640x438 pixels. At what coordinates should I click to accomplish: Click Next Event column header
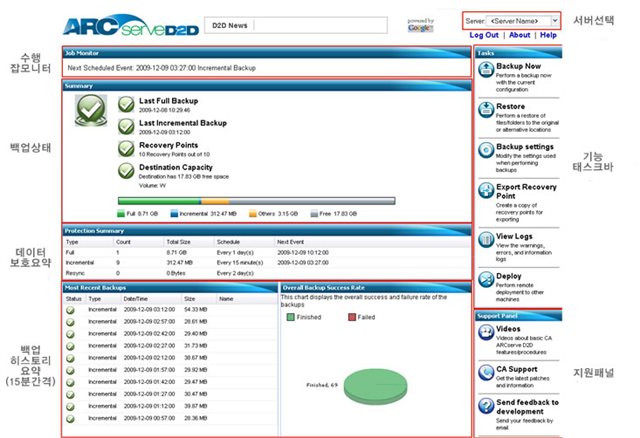tap(291, 242)
